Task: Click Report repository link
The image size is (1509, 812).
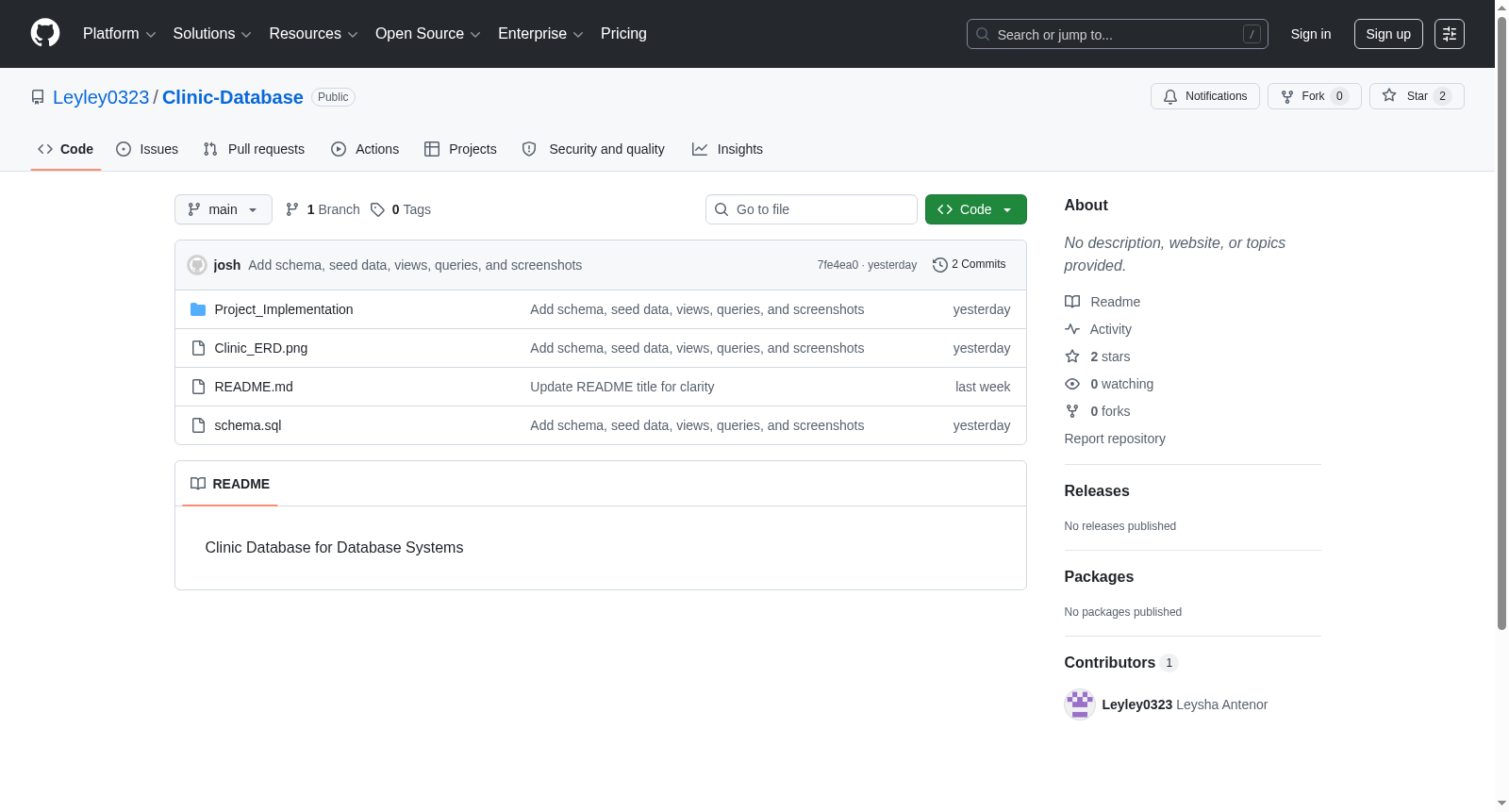Action: (x=1115, y=439)
